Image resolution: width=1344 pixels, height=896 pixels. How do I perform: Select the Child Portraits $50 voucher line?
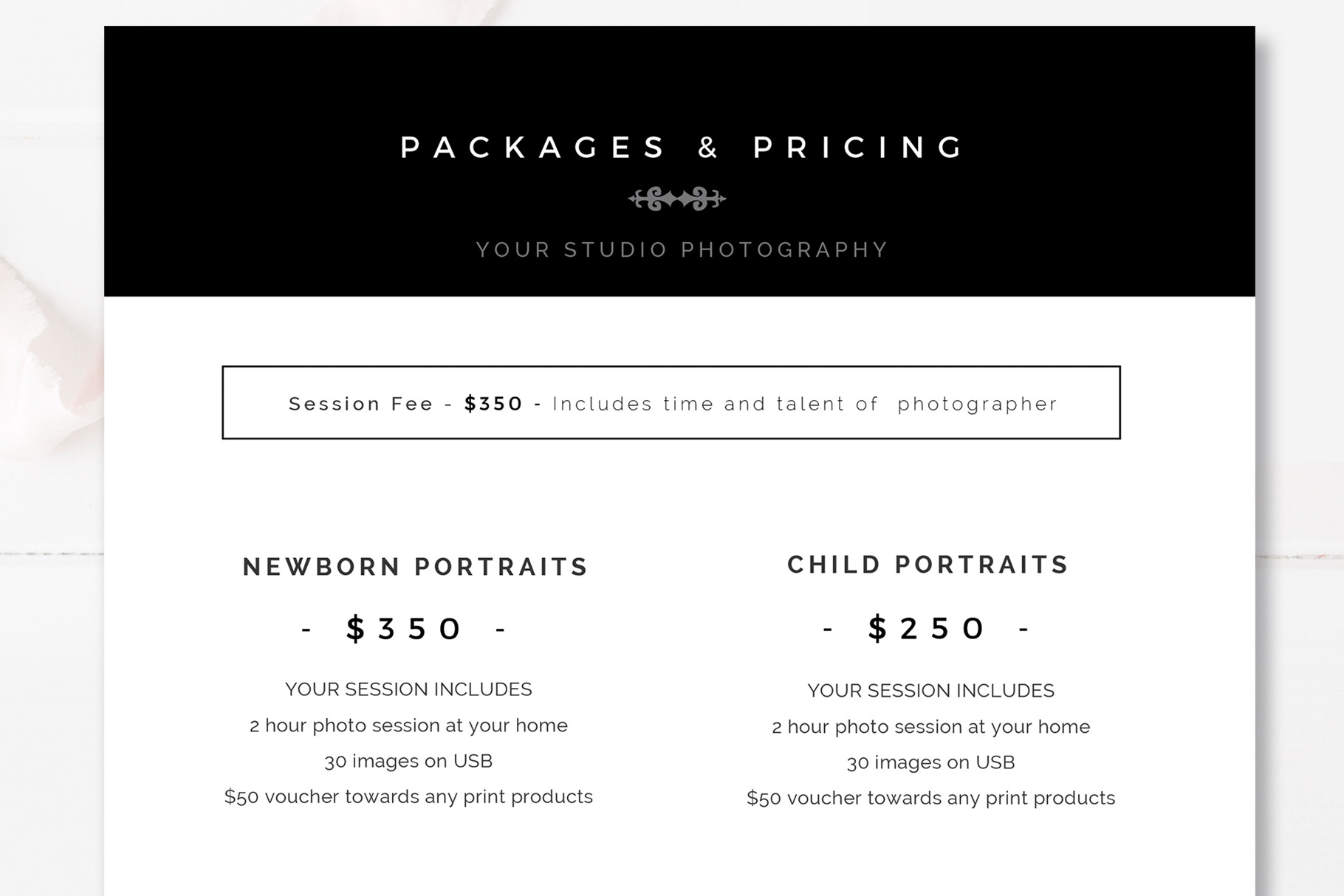(930, 798)
